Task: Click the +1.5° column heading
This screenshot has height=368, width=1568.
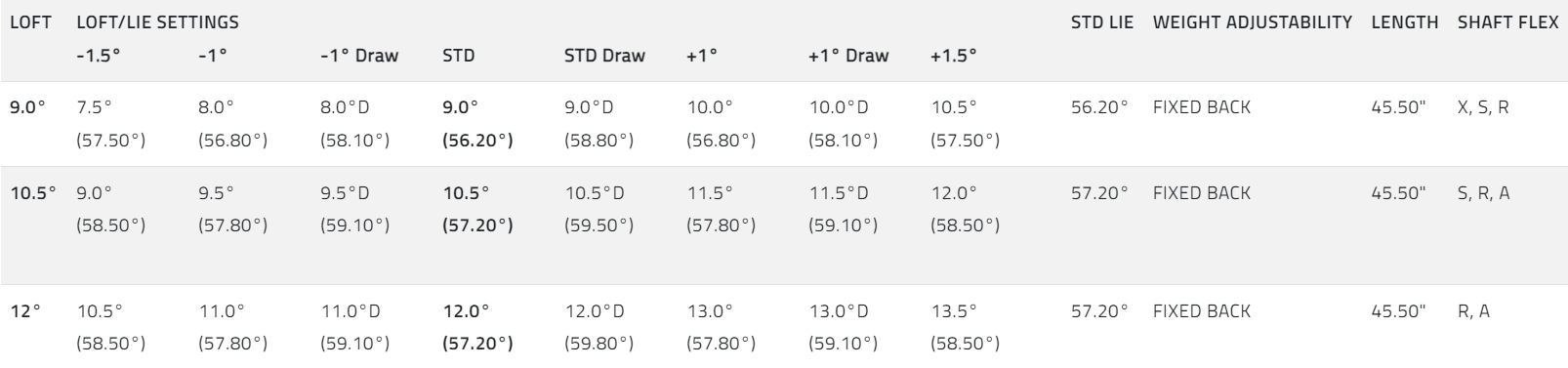Action: click(954, 56)
